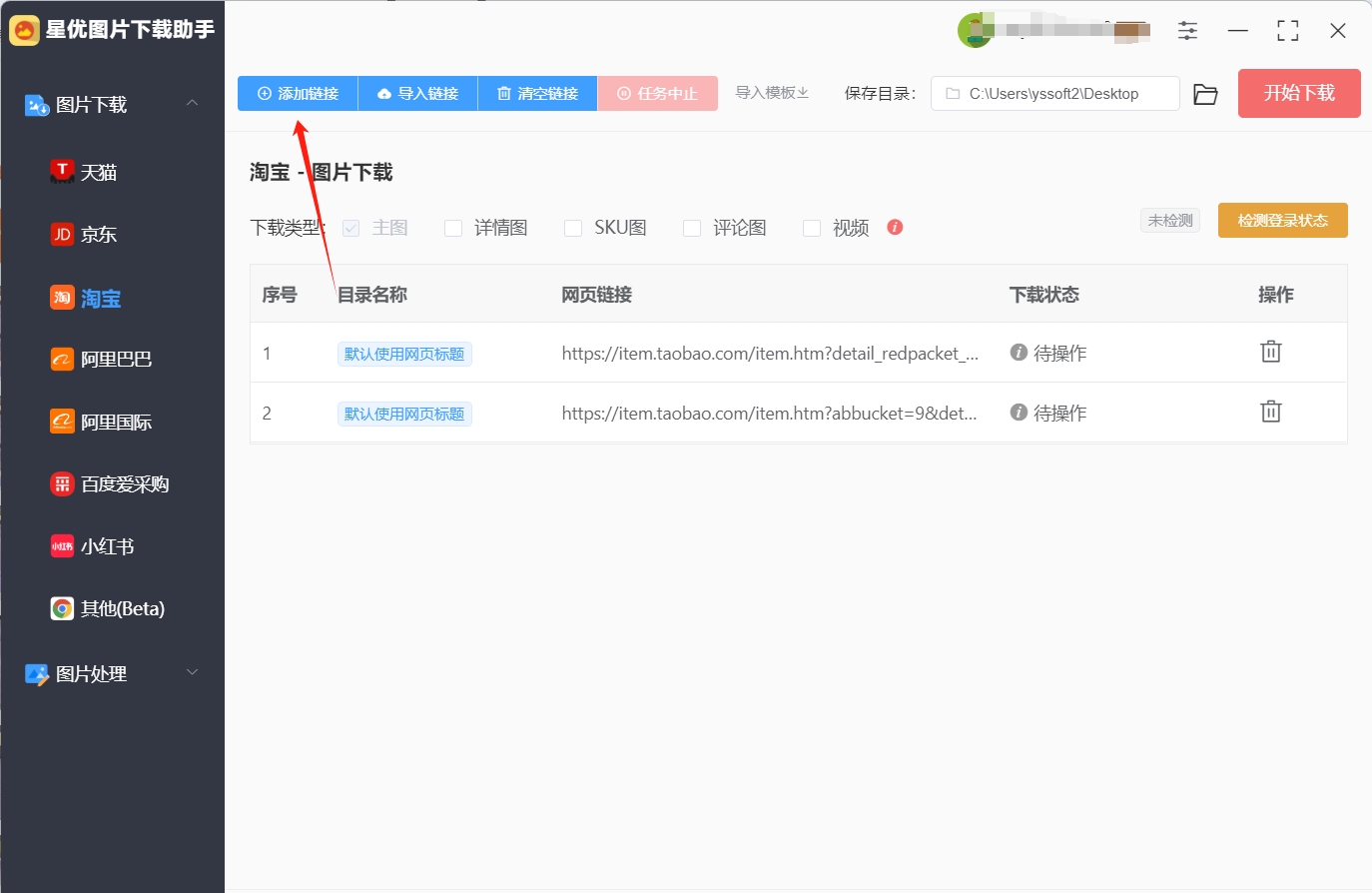The width and height of the screenshot is (1372, 893).
Task: Click 网页链接 column header
Action: (x=596, y=295)
